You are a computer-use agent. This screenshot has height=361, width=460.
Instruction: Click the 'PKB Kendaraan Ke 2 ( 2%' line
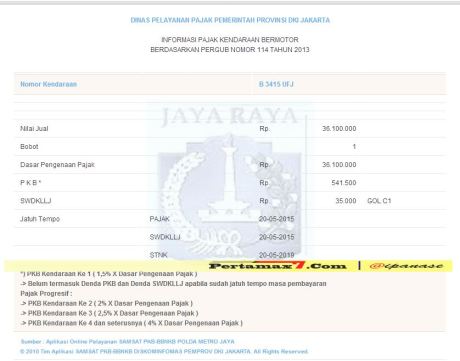point(107,303)
